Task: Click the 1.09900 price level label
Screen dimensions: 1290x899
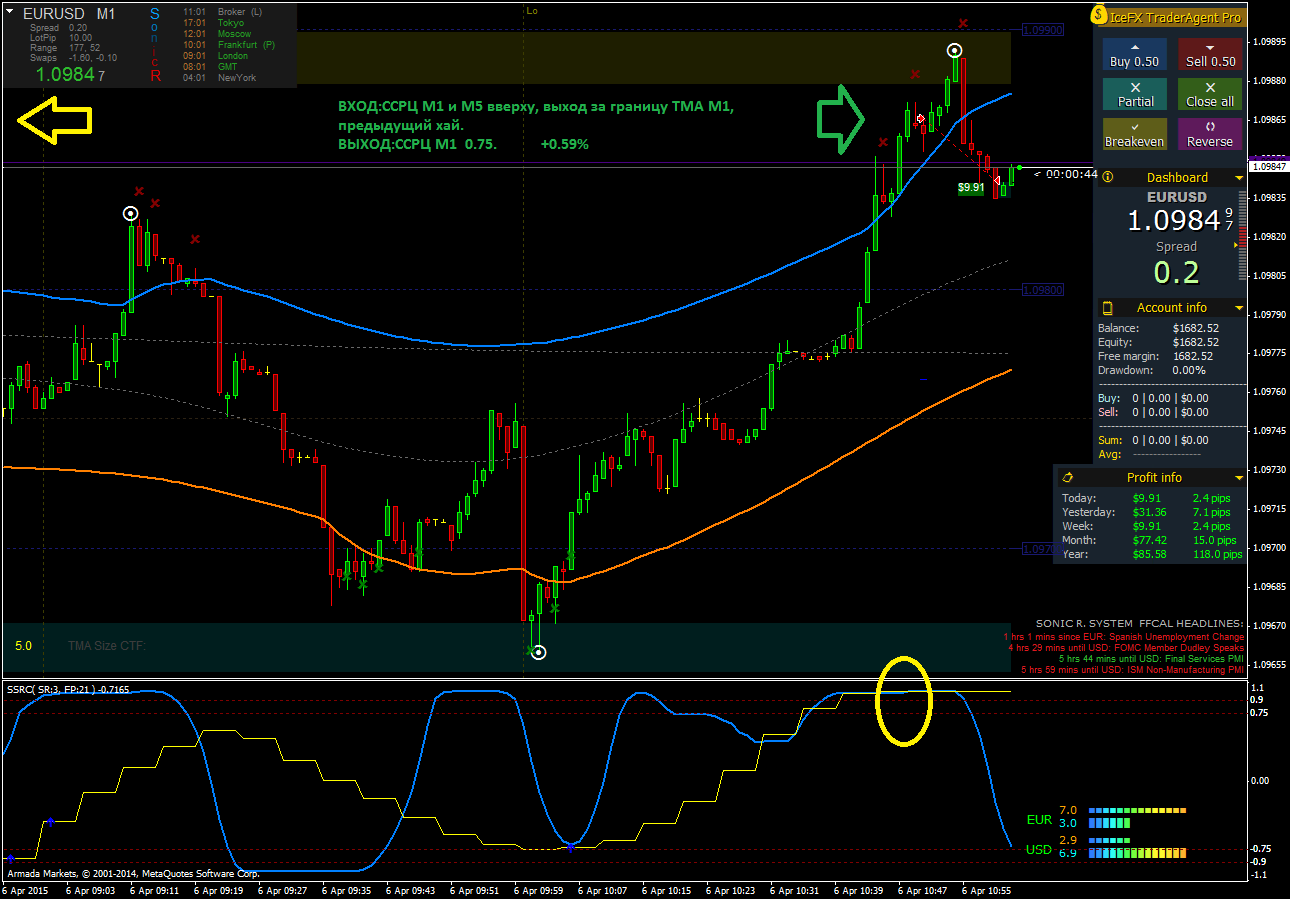Action: click(1042, 31)
